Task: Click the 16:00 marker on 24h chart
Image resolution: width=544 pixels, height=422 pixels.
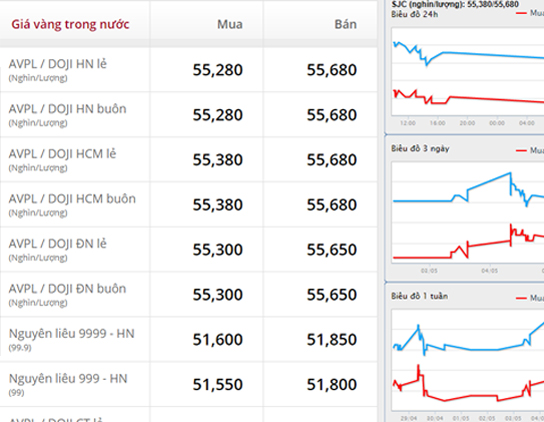Action: point(437,123)
